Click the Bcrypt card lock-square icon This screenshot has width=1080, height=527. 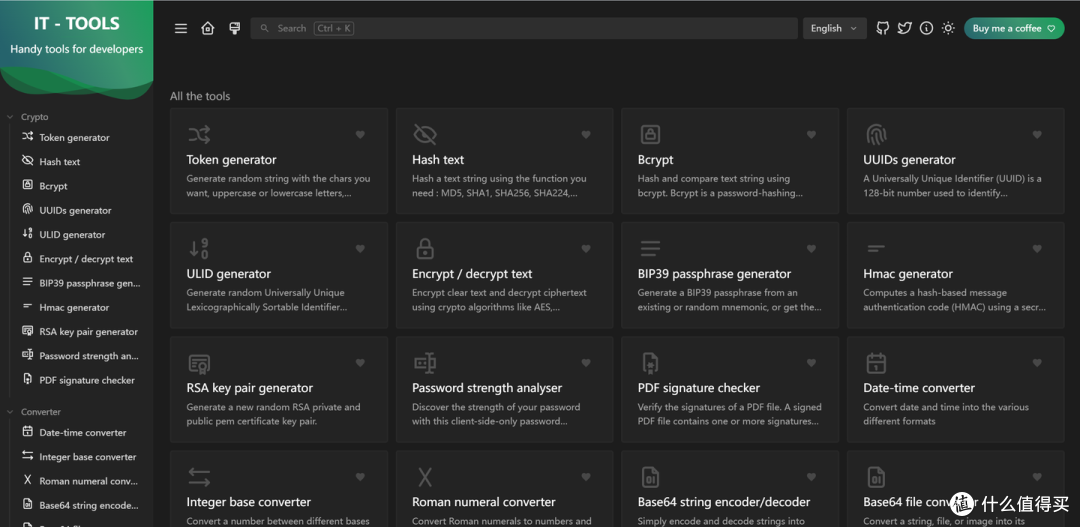650,134
